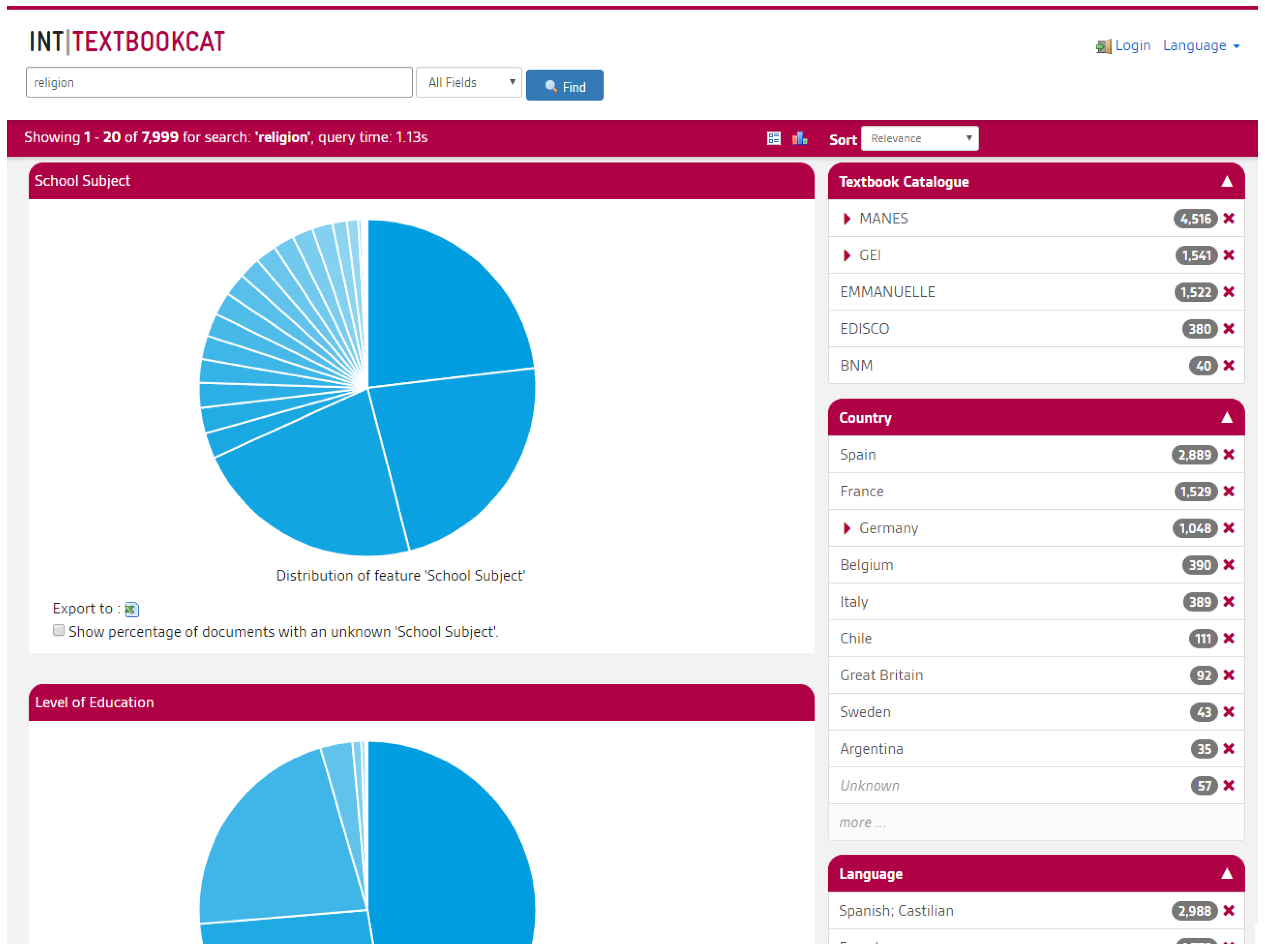Show more countries link
Image resolution: width=1265 pixels, height=952 pixels.
862,823
